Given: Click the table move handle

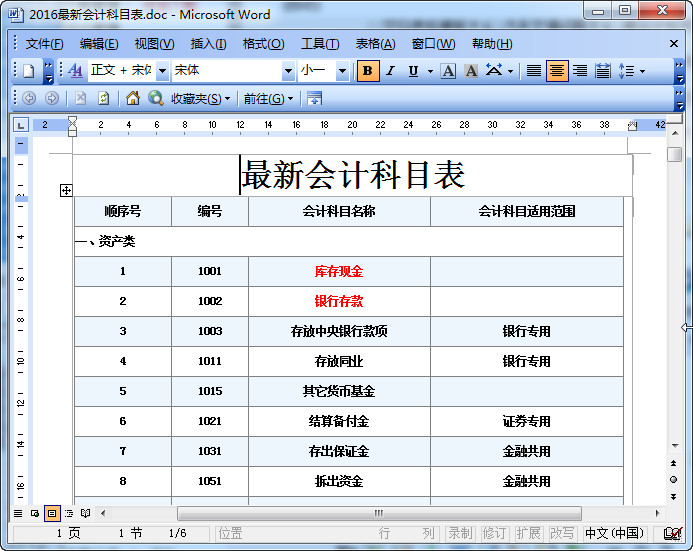Looking at the screenshot, I should [x=66, y=190].
